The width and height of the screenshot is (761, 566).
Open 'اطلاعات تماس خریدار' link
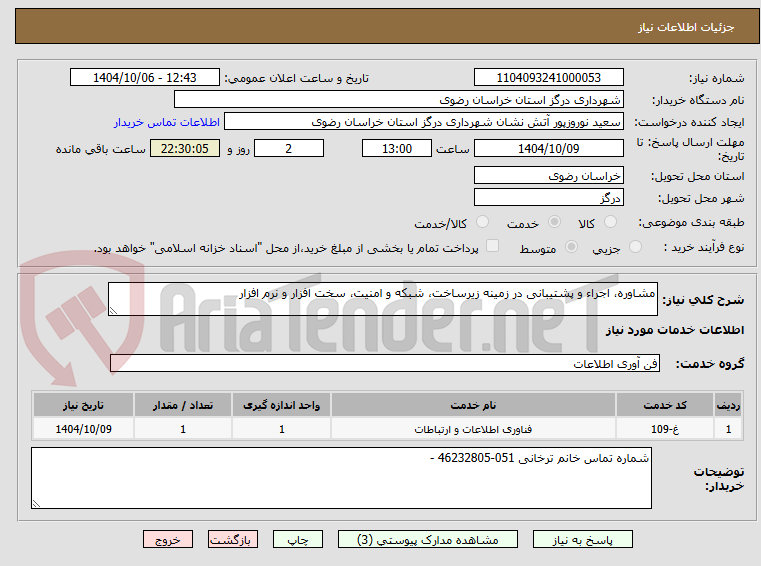point(167,122)
